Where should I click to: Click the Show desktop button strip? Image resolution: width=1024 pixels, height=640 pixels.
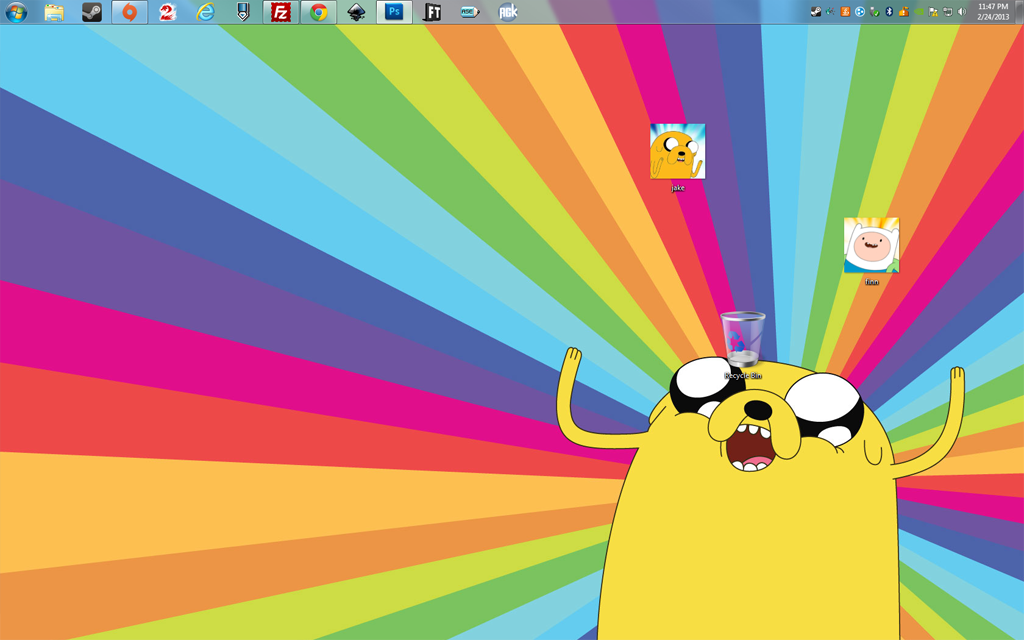tap(1019, 12)
